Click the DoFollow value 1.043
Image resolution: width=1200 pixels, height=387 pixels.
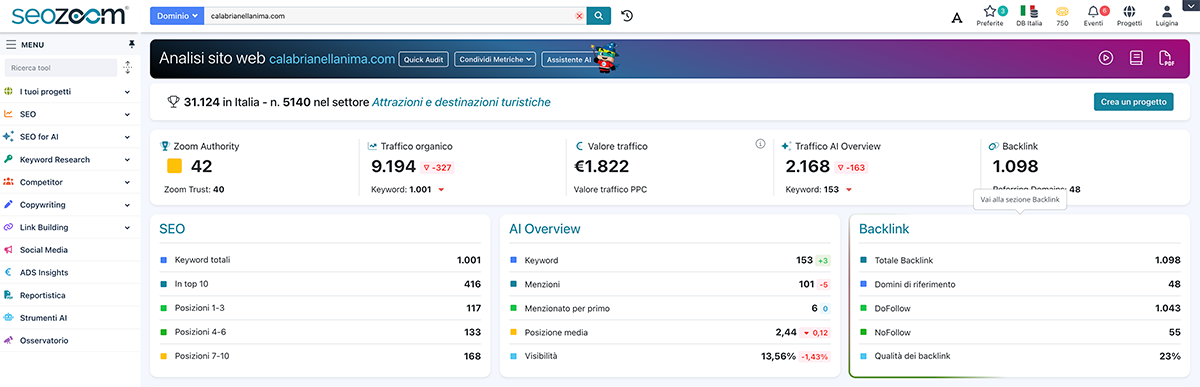[x=1167, y=308]
